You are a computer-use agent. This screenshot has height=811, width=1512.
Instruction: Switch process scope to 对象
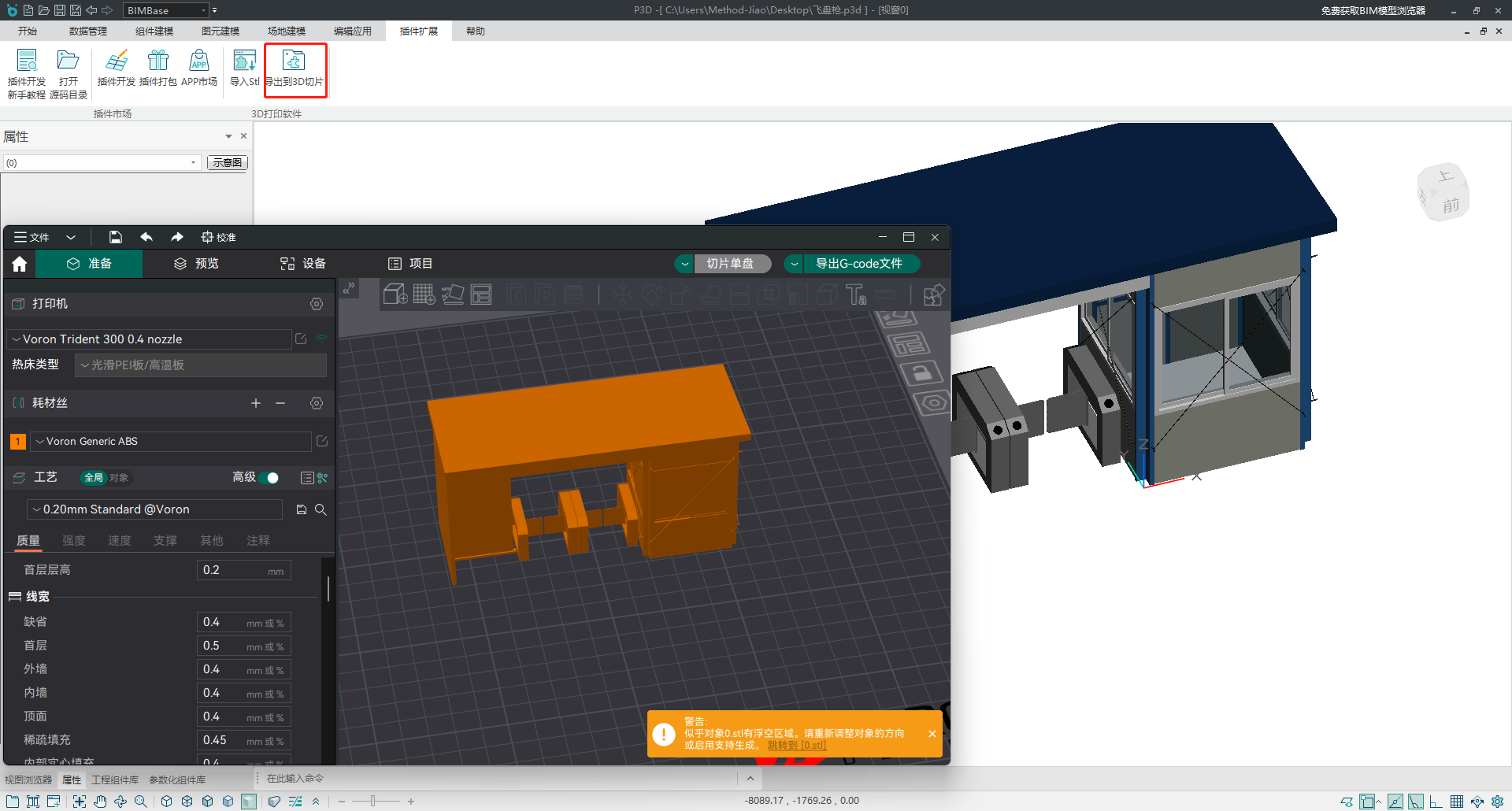pyautogui.click(x=119, y=478)
